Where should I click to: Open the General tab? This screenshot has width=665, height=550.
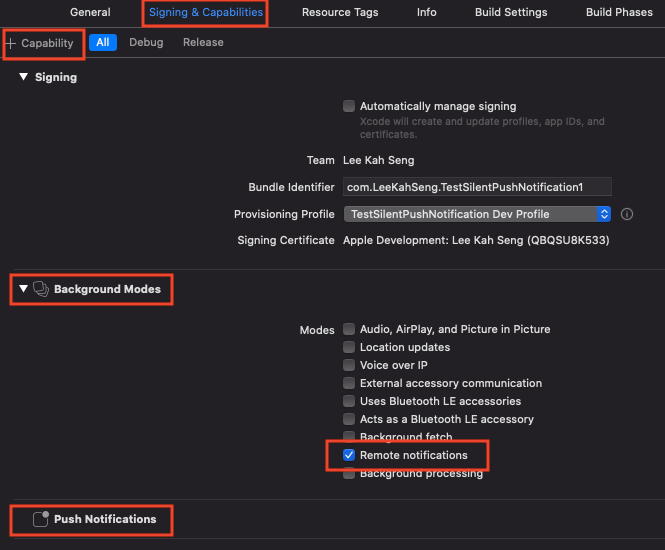coord(90,12)
